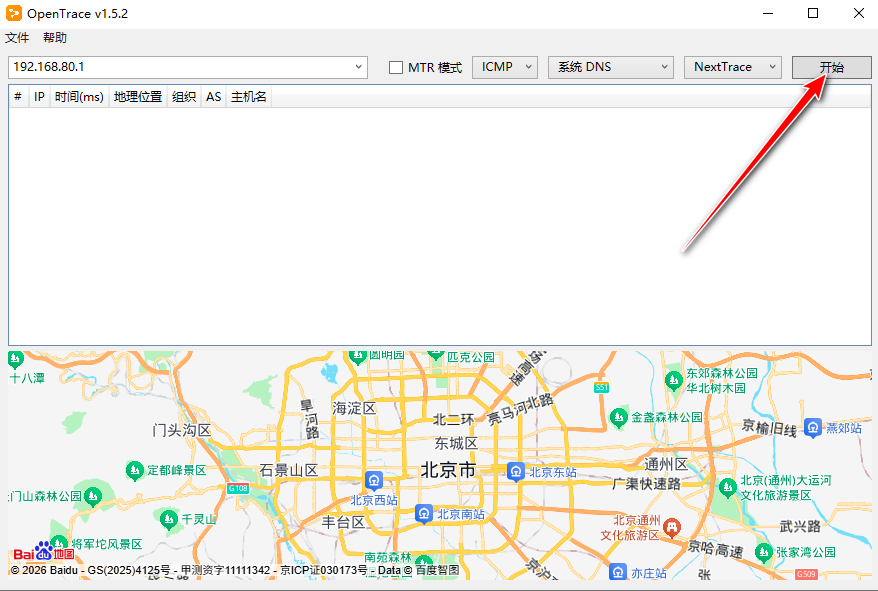Click the 东城区 district label
This screenshot has height=591, width=878.
coord(456,444)
